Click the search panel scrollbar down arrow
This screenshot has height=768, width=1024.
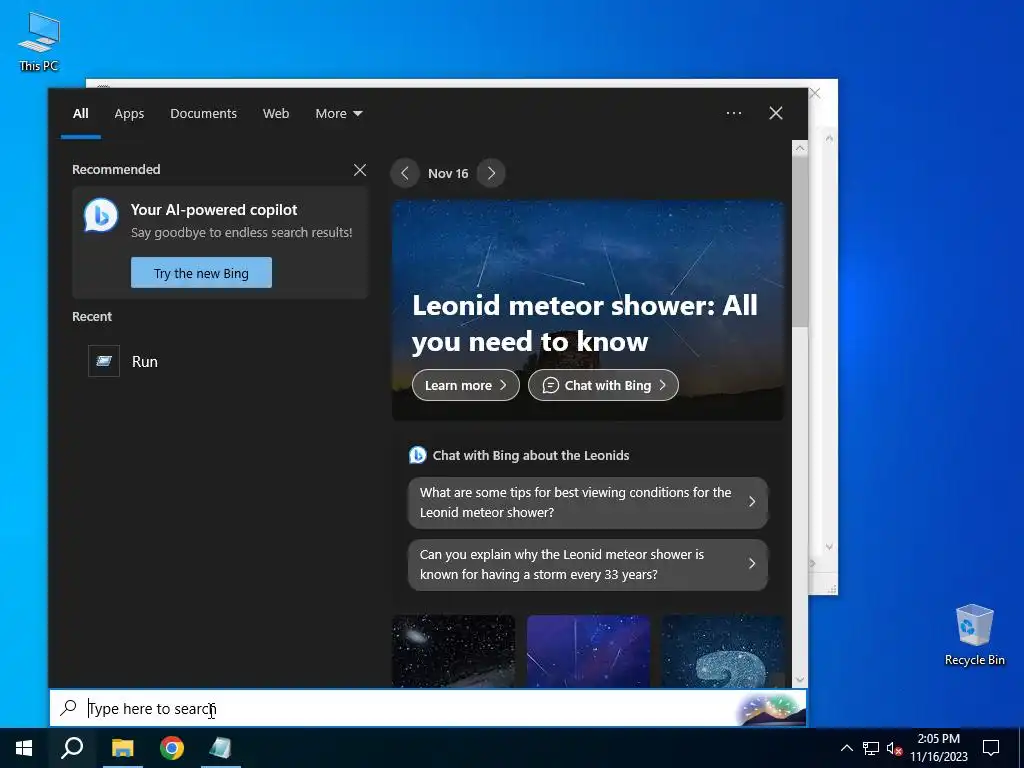click(x=800, y=680)
